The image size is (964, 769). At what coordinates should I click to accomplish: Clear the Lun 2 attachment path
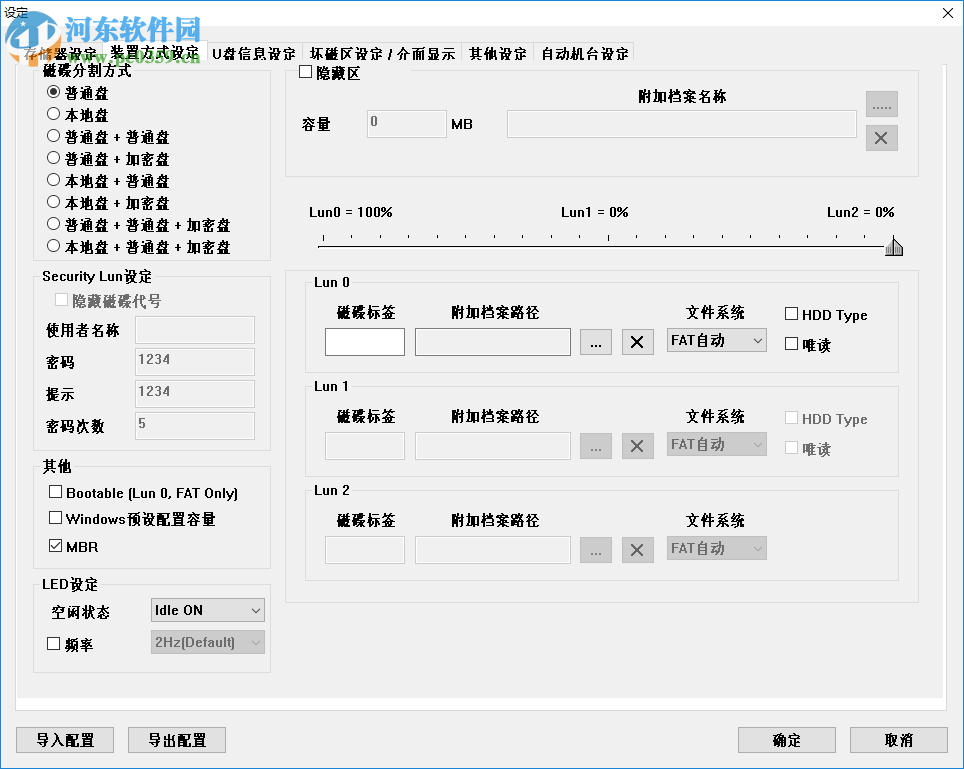coord(637,549)
